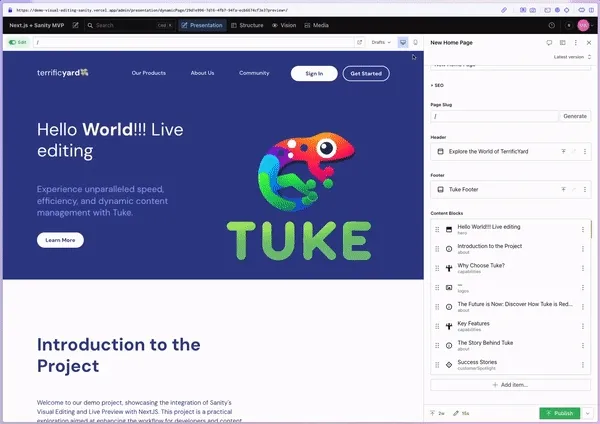Open the Latest version selector

[x=572, y=57]
